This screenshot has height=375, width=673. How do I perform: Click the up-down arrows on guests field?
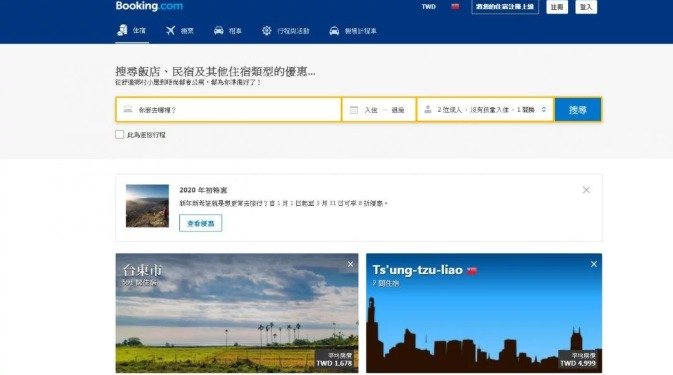coord(544,110)
